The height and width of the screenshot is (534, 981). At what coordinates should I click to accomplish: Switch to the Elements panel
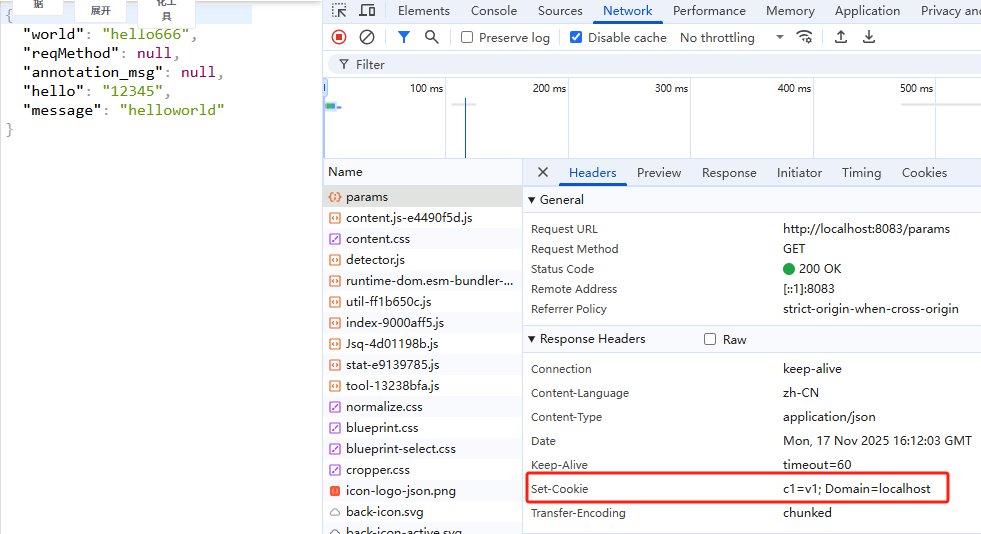(x=424, y=11)
